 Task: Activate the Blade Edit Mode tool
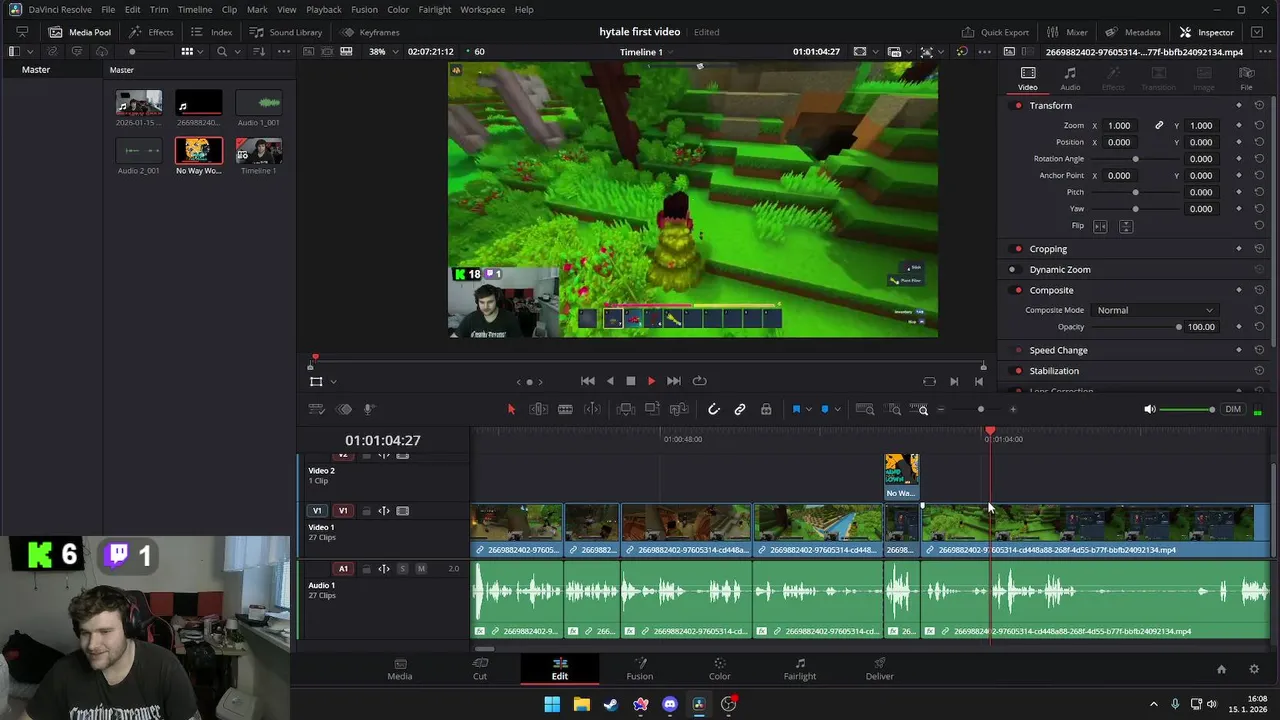(565, 409)
